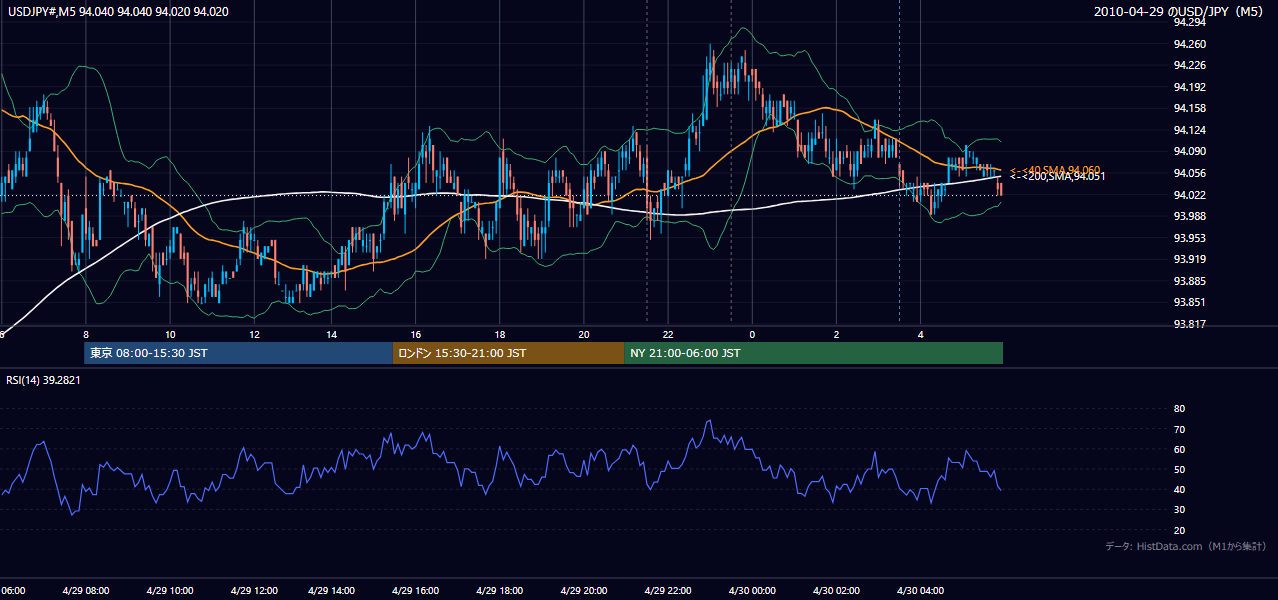
Task: Click the RSI scale value 20
Action: pyautogui.click(x=1179, y=530)
